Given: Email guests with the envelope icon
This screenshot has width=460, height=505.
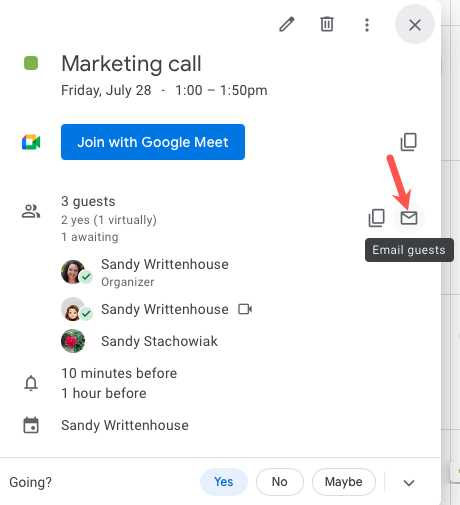Looking at the screenshot, I should tap(409, 218).
